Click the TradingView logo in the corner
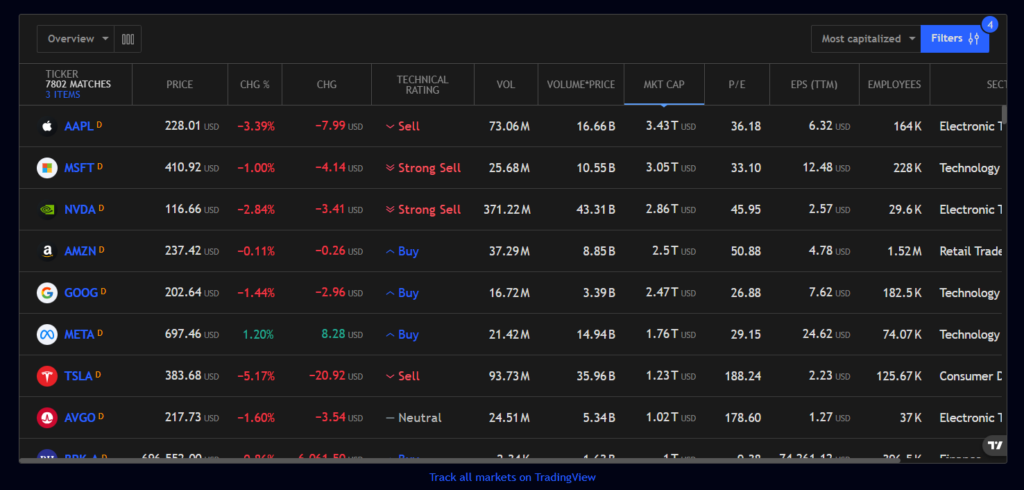The width and height of the screenshot is (1024, 490). (x=994, y=446)
